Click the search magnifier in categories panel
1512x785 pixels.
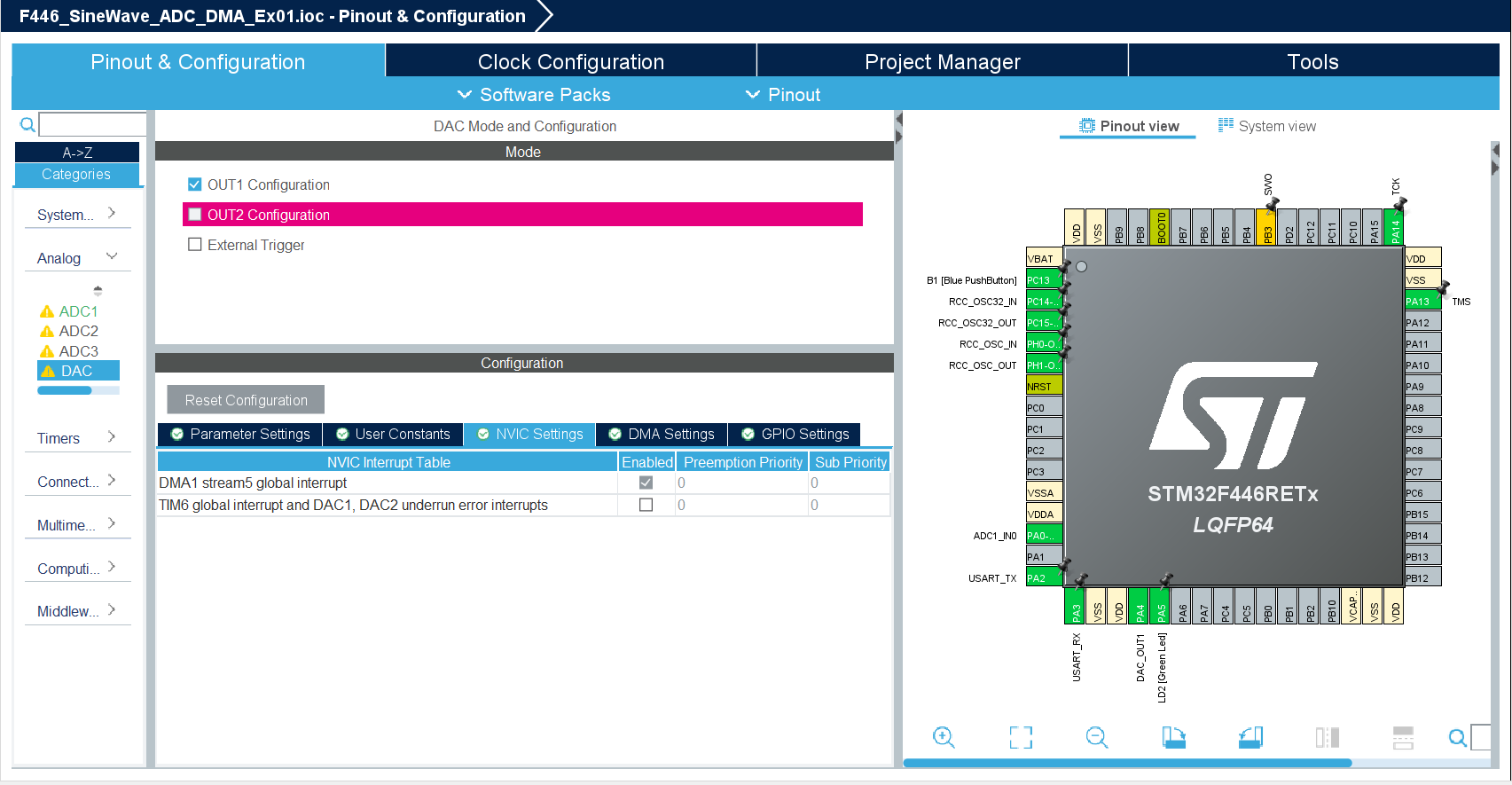click(27, 125)
